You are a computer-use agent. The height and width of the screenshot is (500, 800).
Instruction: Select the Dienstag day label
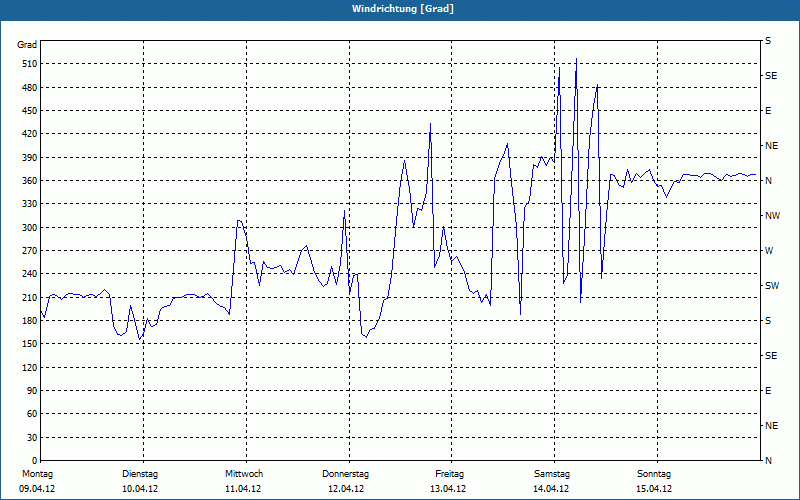pos(140,474)
